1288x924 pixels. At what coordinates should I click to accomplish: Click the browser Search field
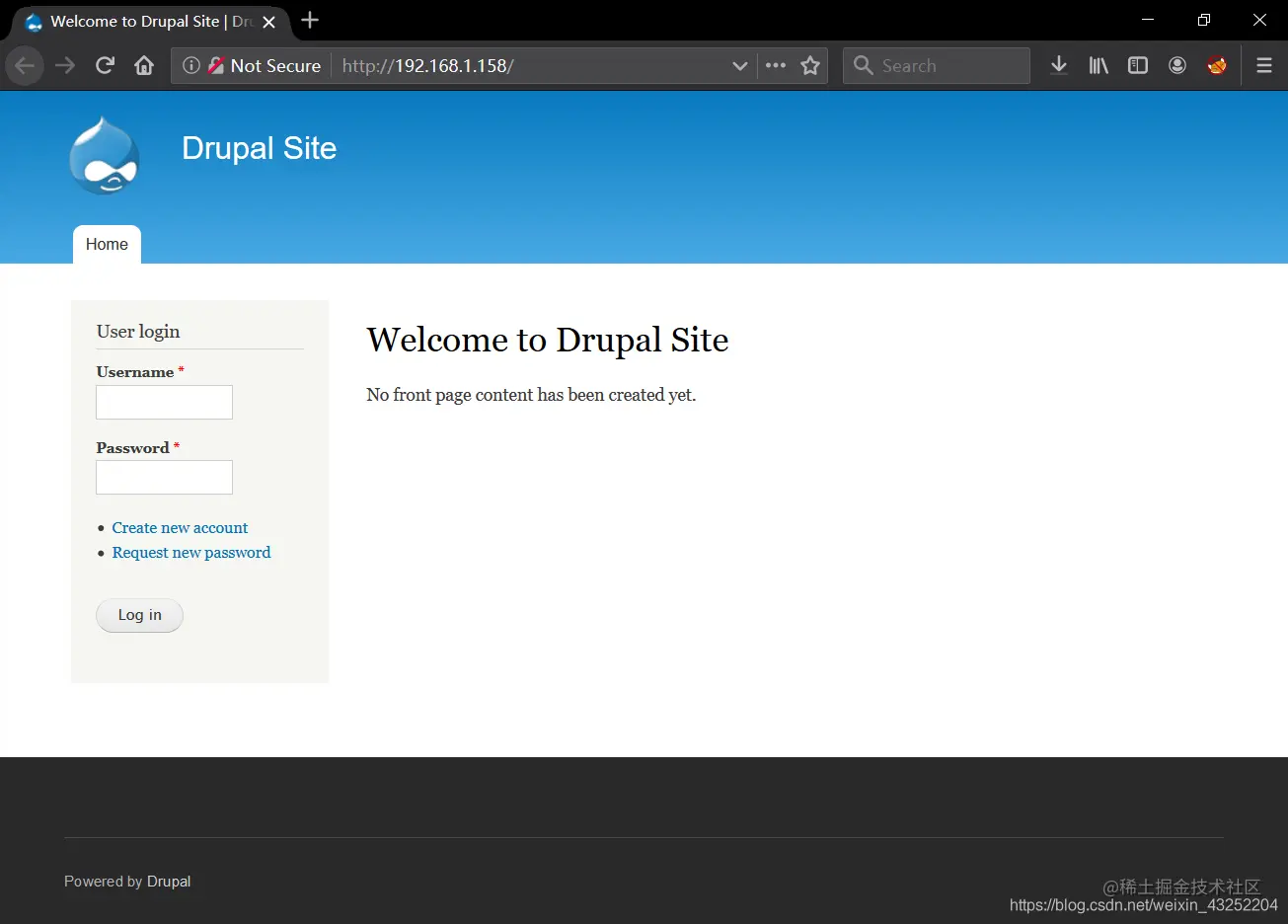click(937, 65)
